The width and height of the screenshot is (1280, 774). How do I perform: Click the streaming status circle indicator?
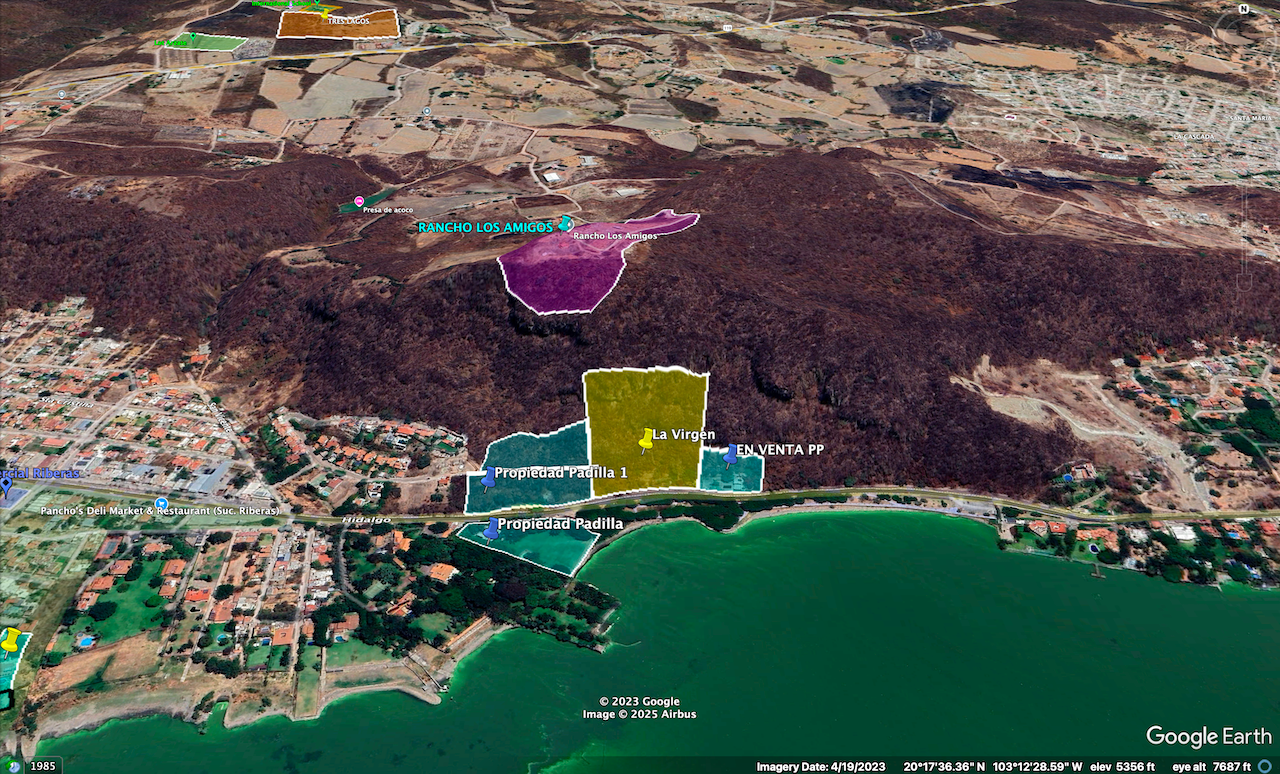tap(1265, 767)
